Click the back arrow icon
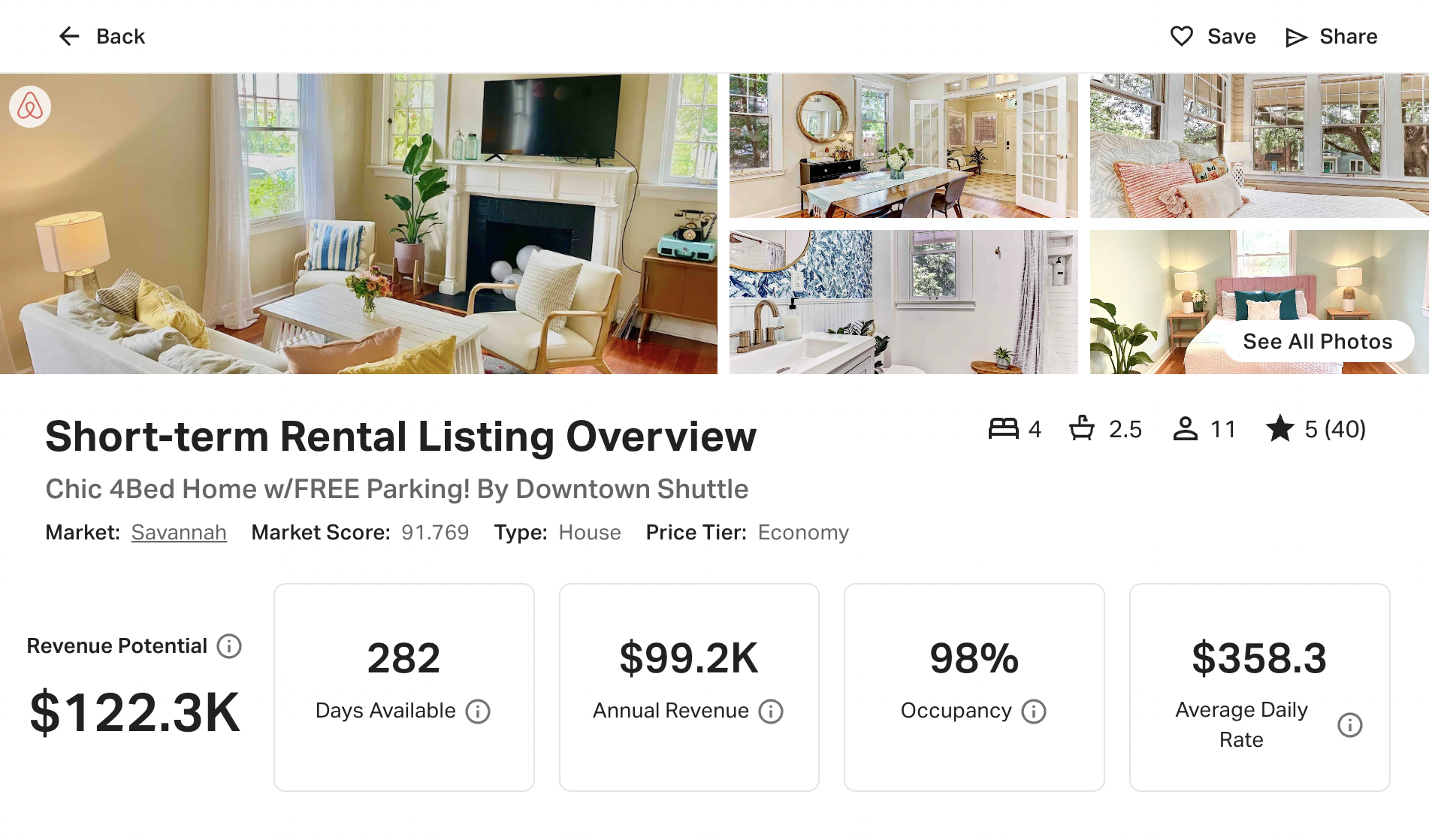 69,36
